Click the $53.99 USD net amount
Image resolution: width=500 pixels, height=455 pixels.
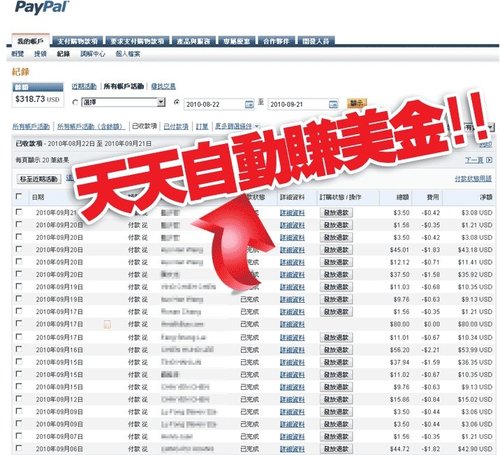(475, 350)
